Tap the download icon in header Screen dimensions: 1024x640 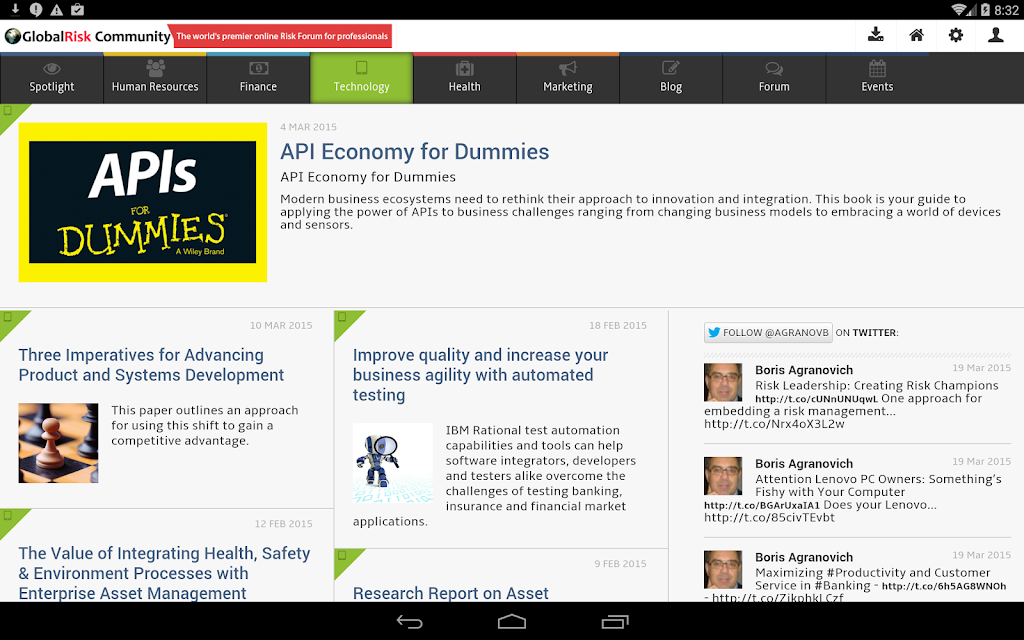(876, 35)
